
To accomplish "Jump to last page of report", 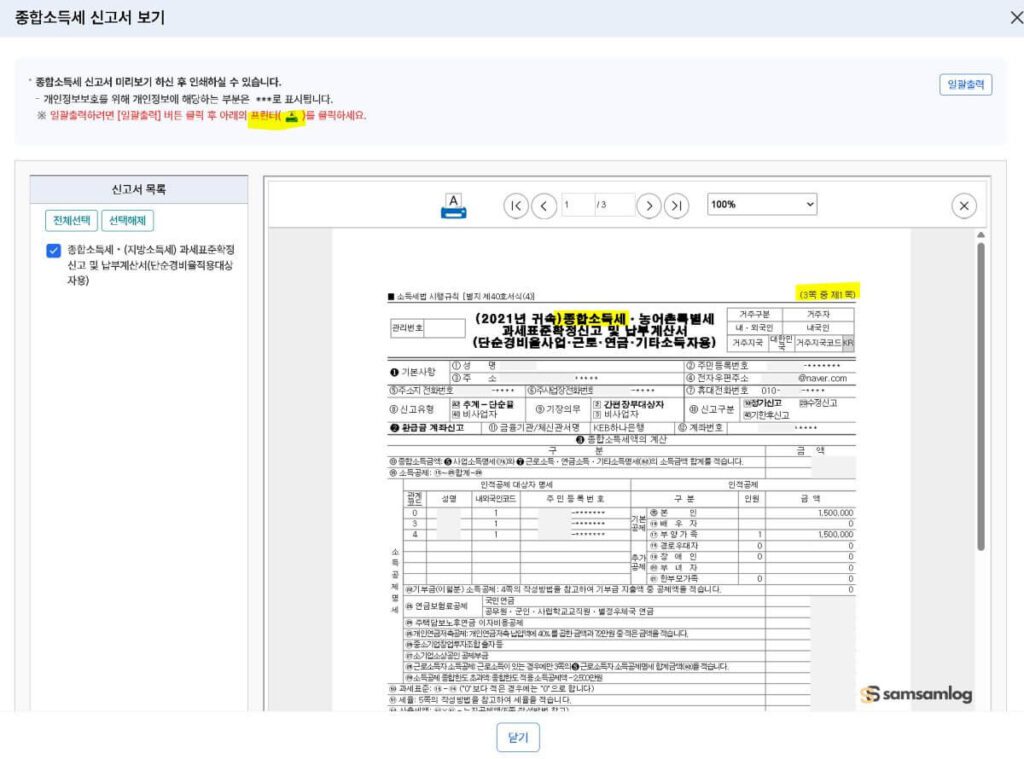I will pyautogui.click(x=677, y=206).
